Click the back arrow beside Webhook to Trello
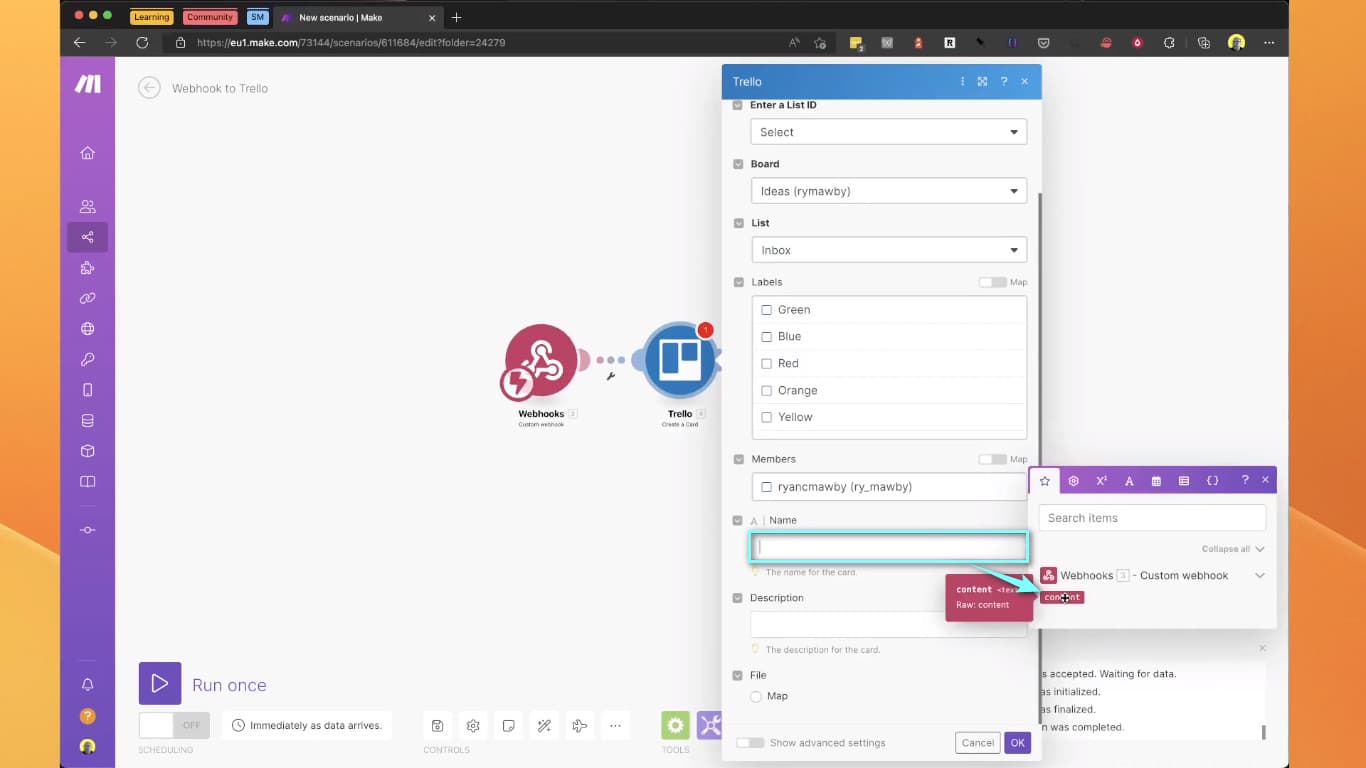Screen dimensions: 1366x768 pyautogui.click(x=149, y=88)
